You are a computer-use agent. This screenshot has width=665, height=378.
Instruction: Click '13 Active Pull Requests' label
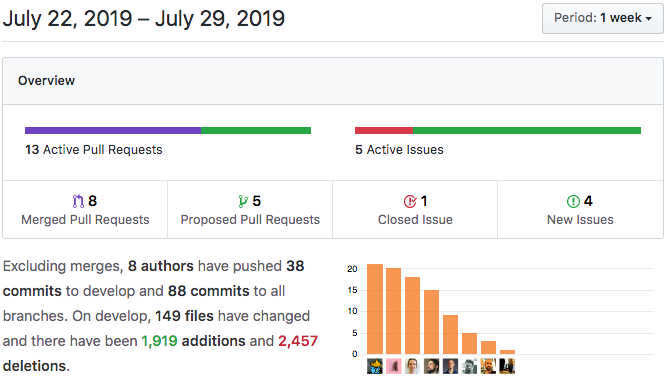coord(94,150)
